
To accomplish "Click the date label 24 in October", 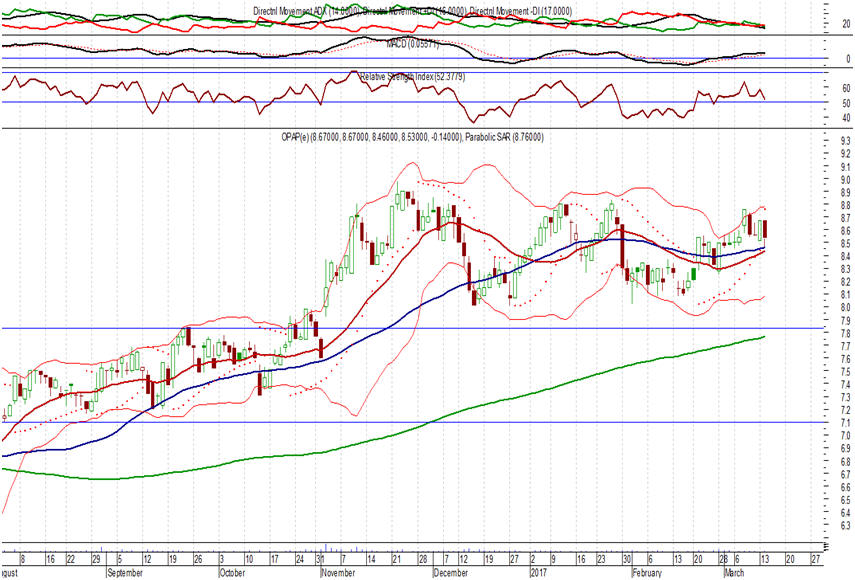I will [300, 560].
